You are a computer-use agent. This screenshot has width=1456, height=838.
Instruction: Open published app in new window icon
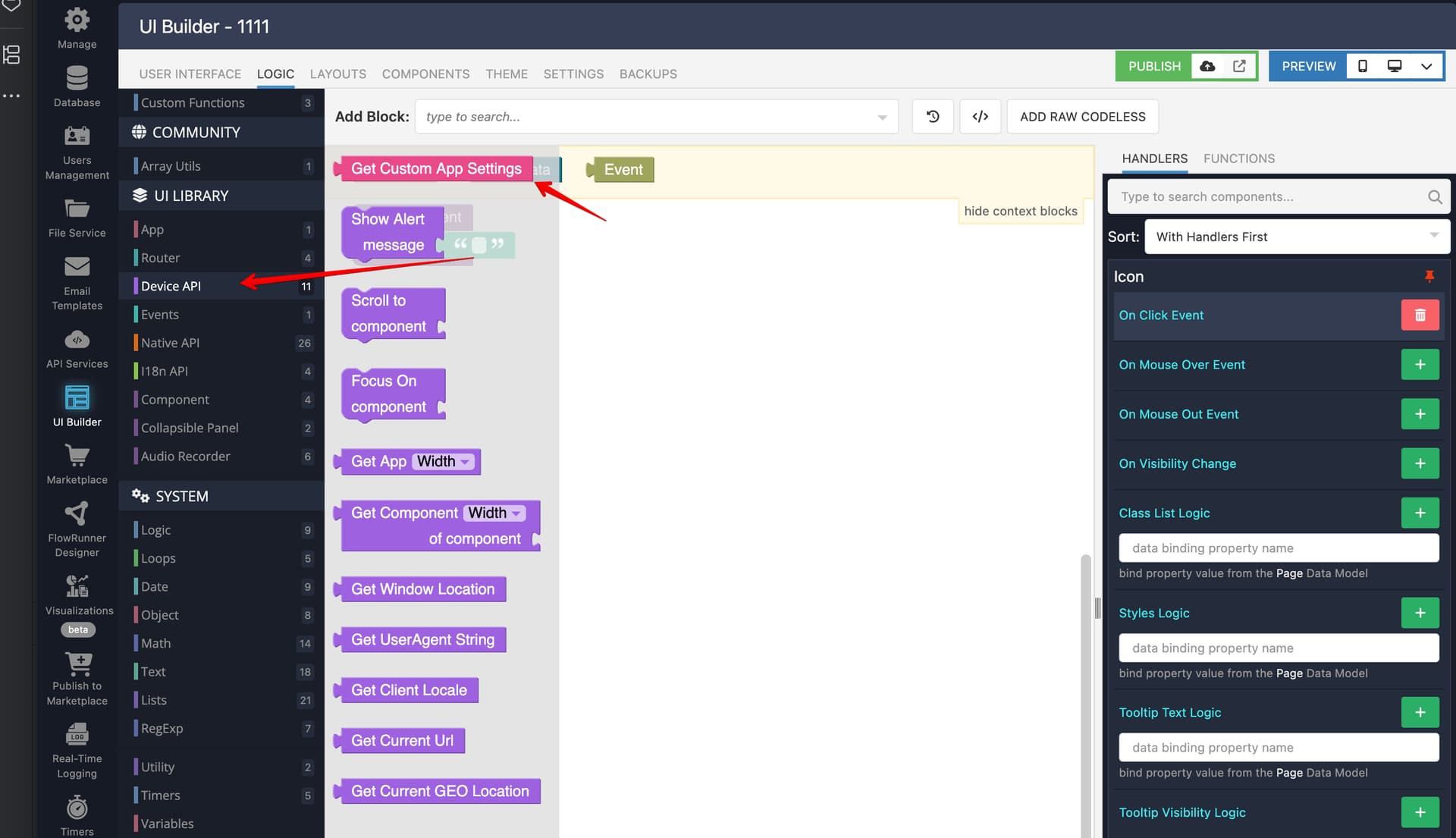click(1239, 67)
